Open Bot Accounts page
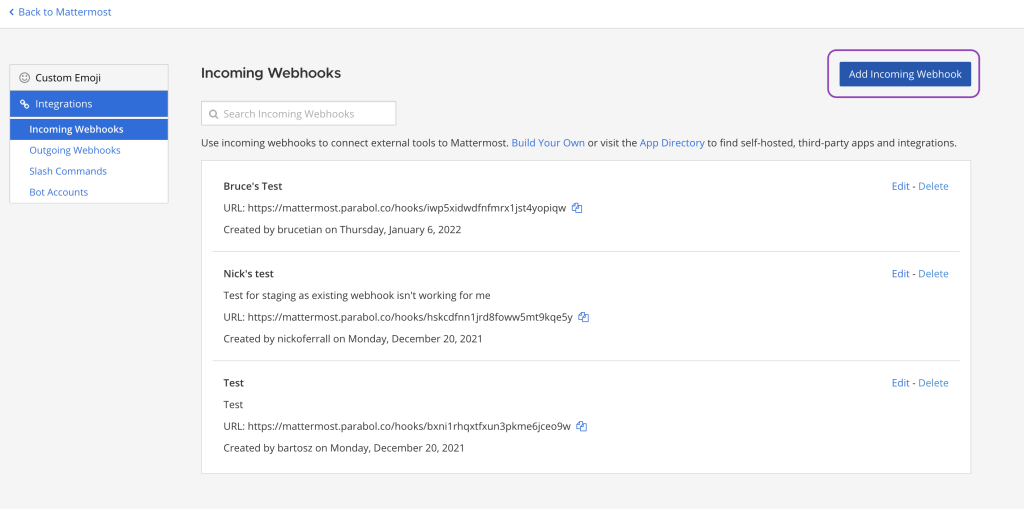 click(x=59, y=192)
